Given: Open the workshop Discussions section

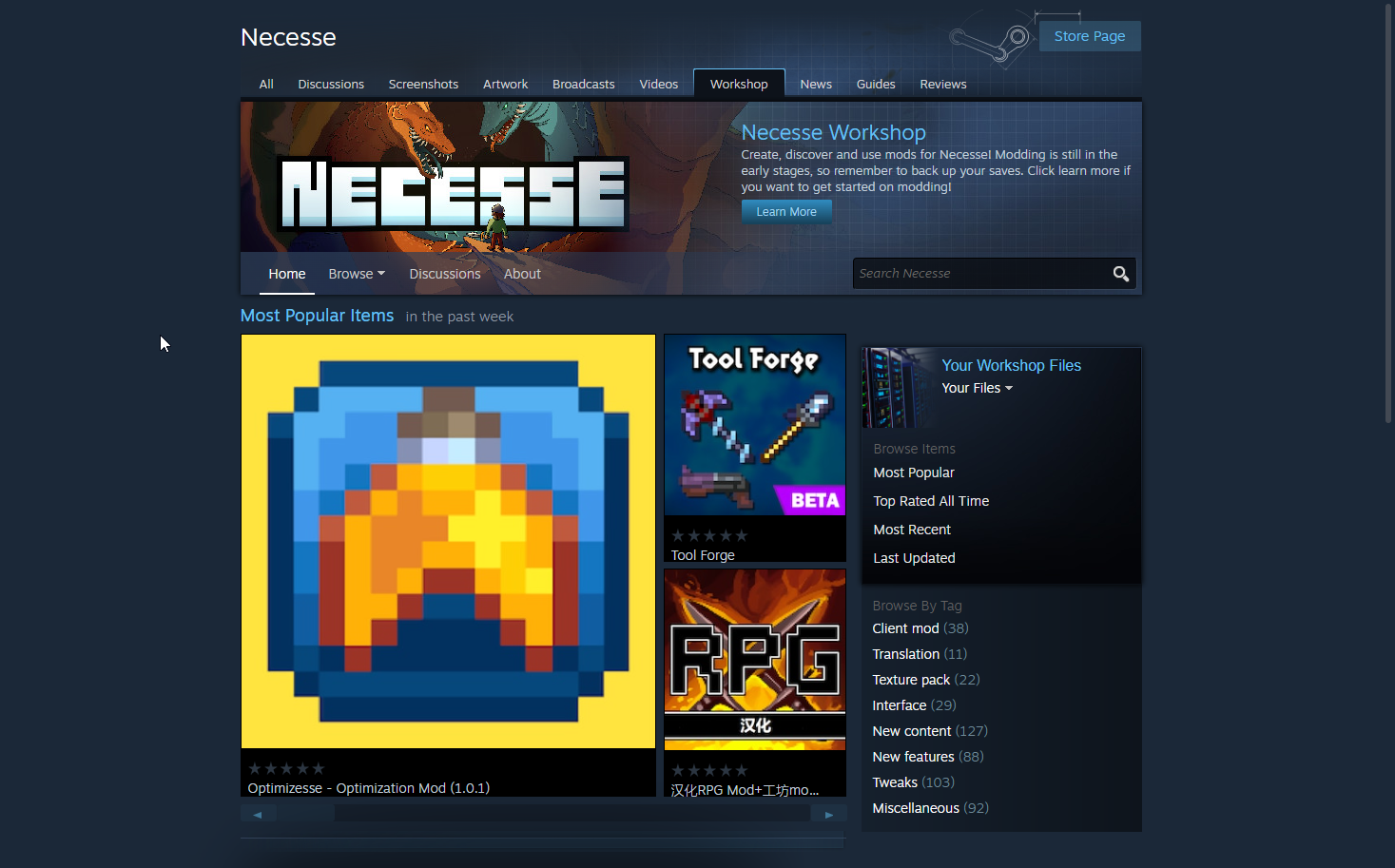Looking at the screenshot, I should [444, 274].
